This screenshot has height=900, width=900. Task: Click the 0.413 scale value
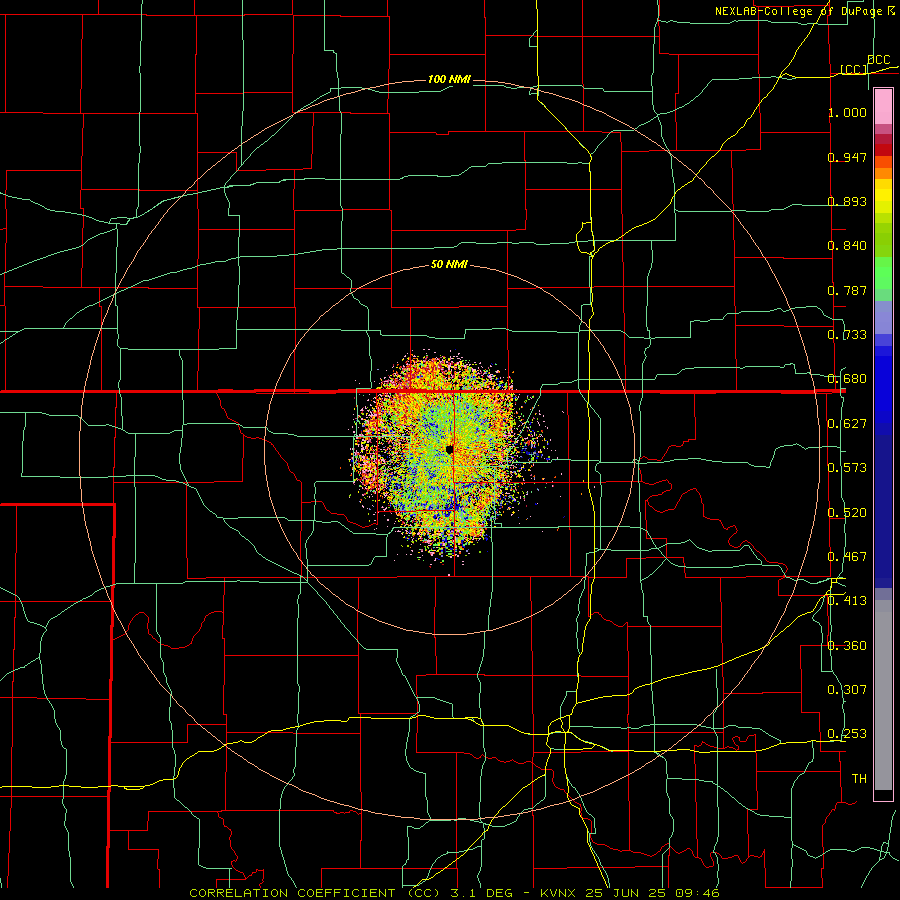(x=847, y=601)
